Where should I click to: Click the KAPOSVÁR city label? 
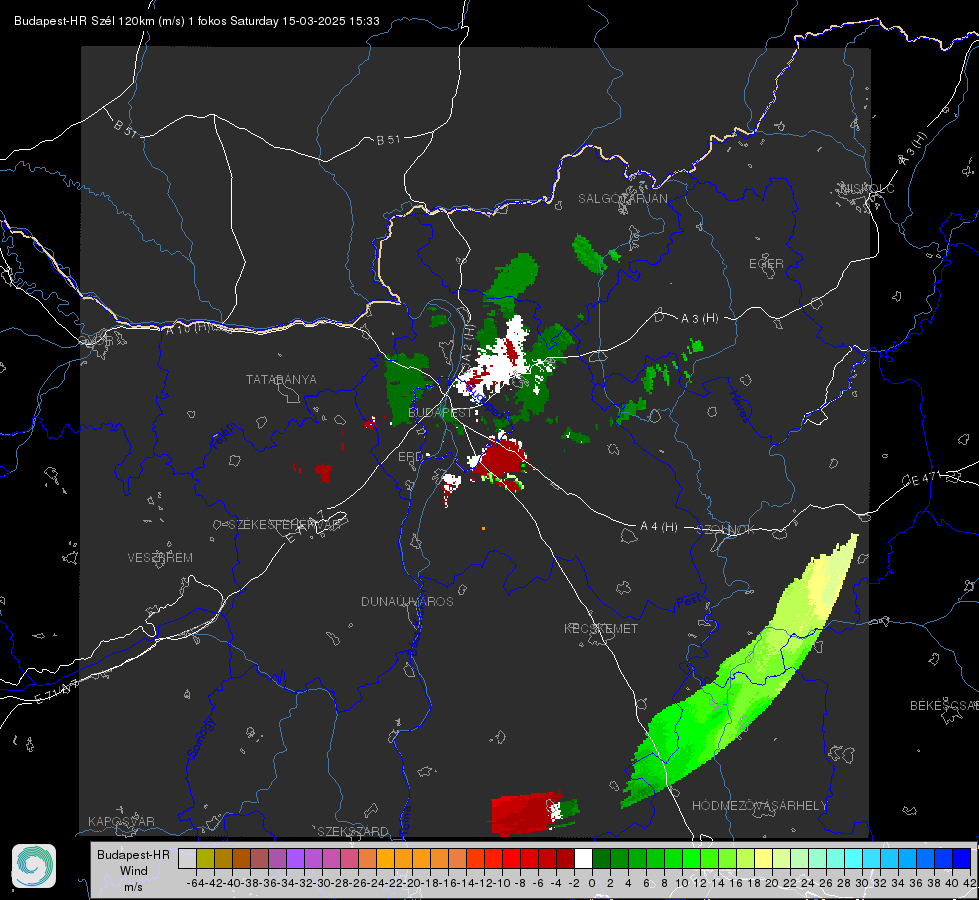point(121,821)
